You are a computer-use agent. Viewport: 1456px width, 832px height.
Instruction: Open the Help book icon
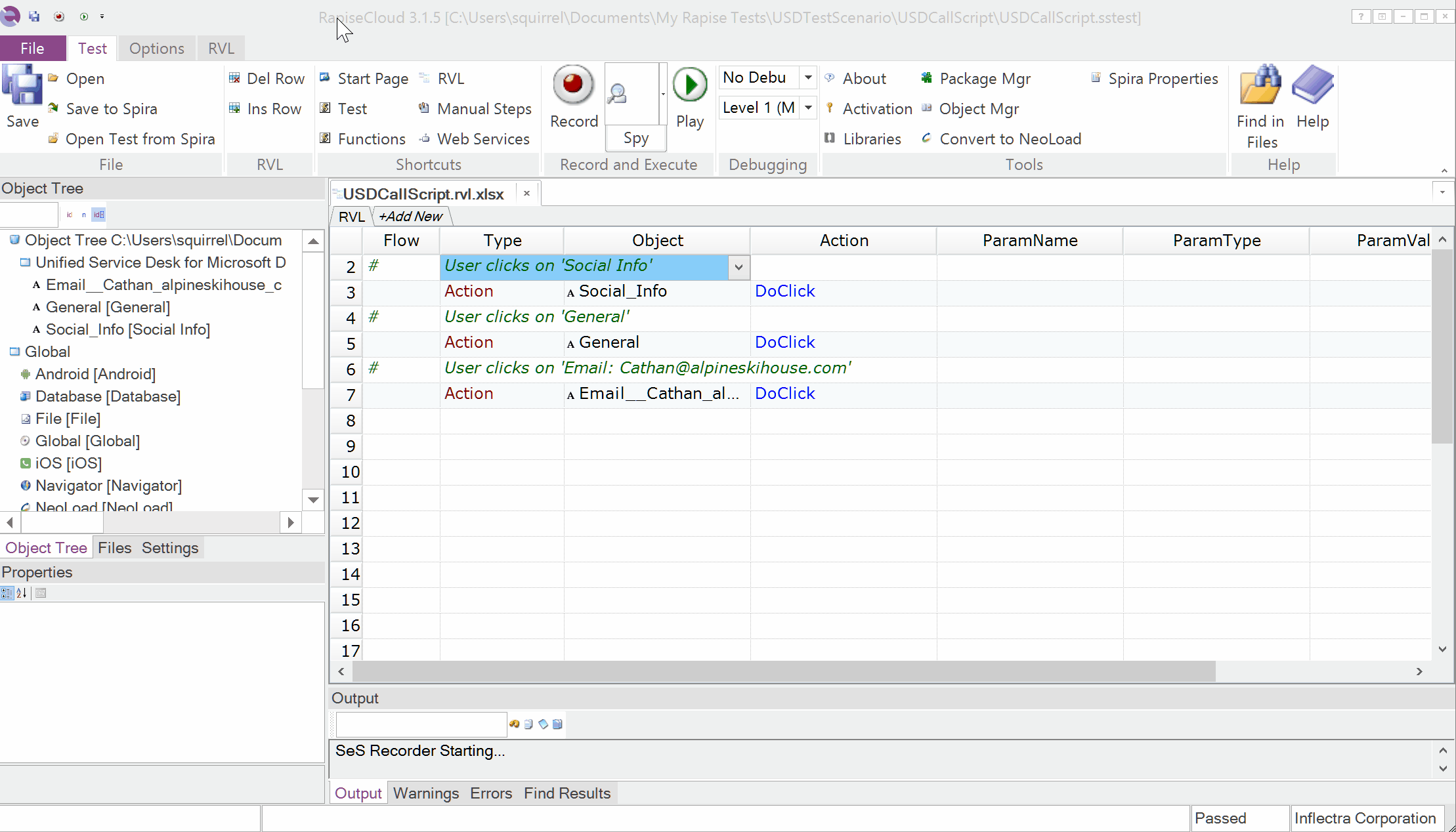click(x=1312, y=85)
